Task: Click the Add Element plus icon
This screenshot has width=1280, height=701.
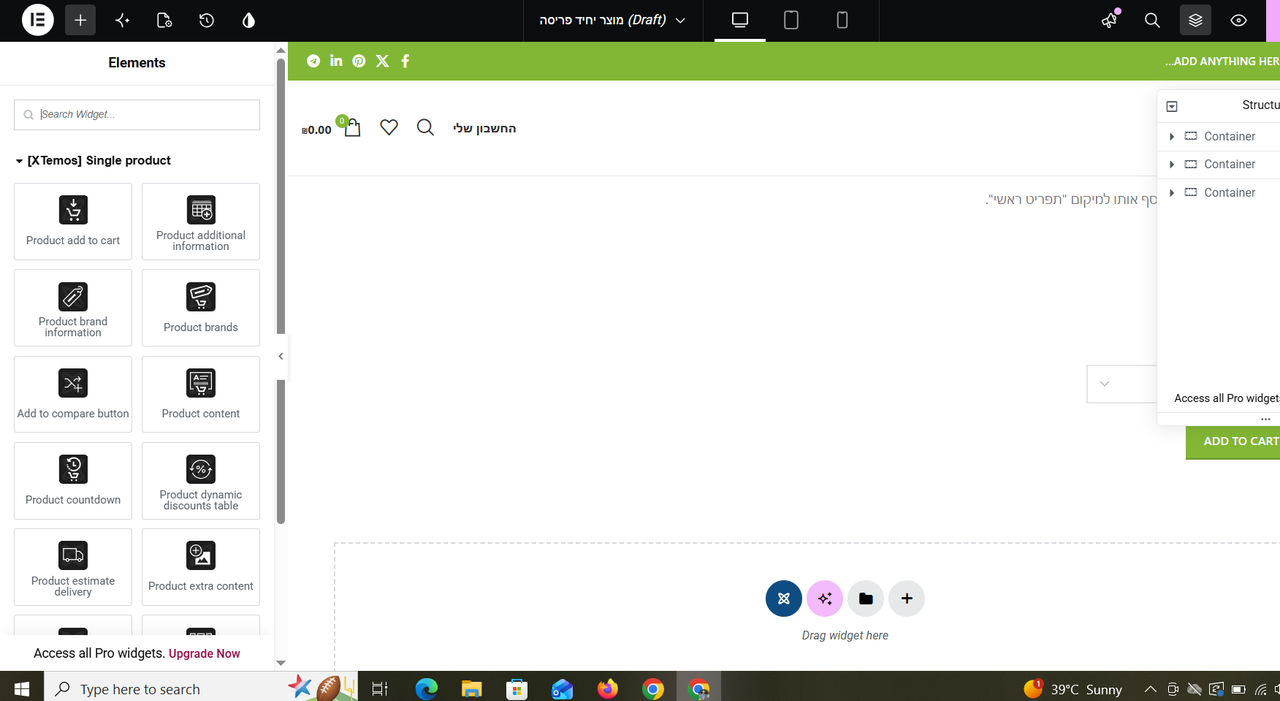Action: [80, 20]
